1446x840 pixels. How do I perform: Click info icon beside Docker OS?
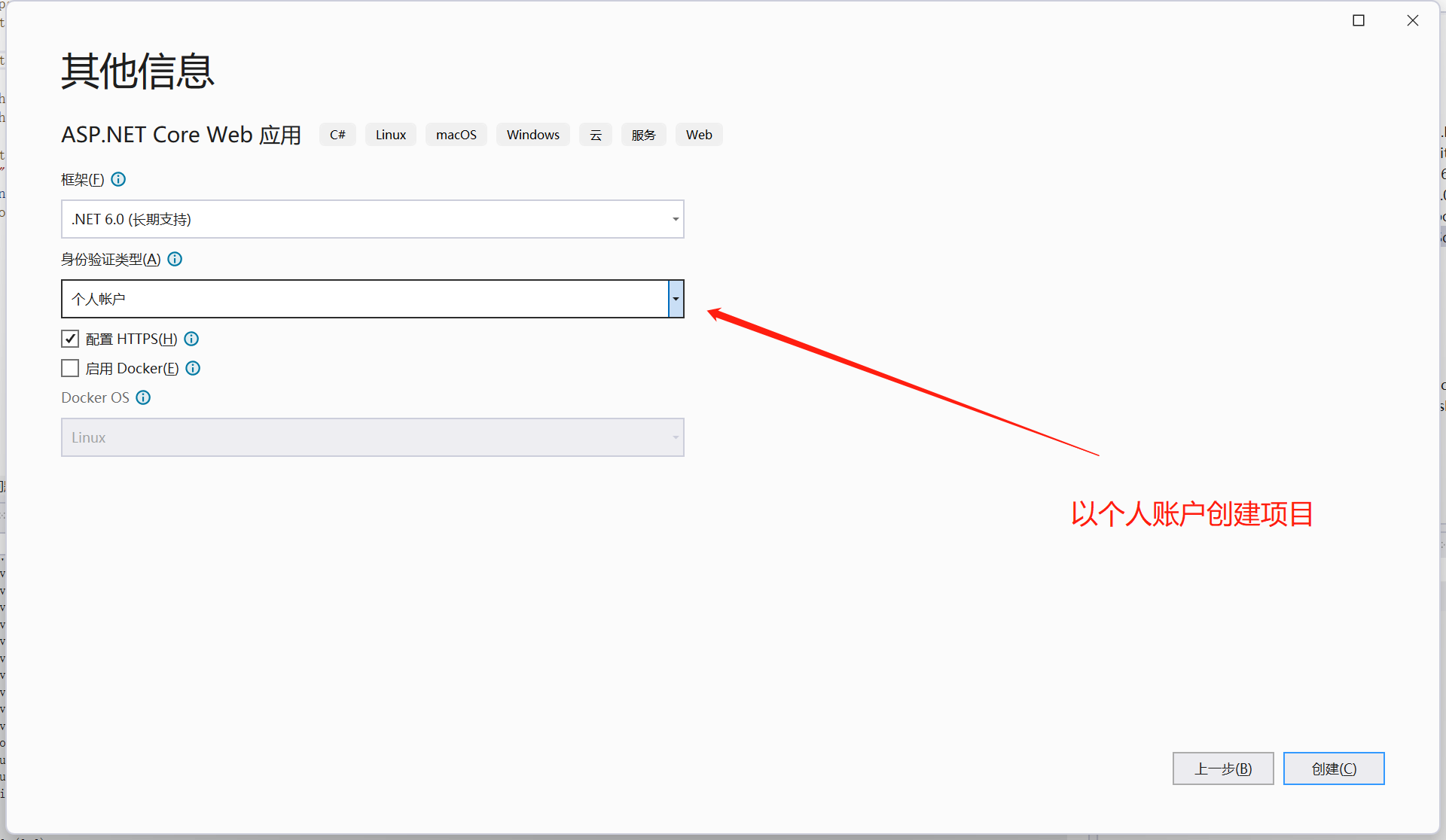click(x=143, y=397)
